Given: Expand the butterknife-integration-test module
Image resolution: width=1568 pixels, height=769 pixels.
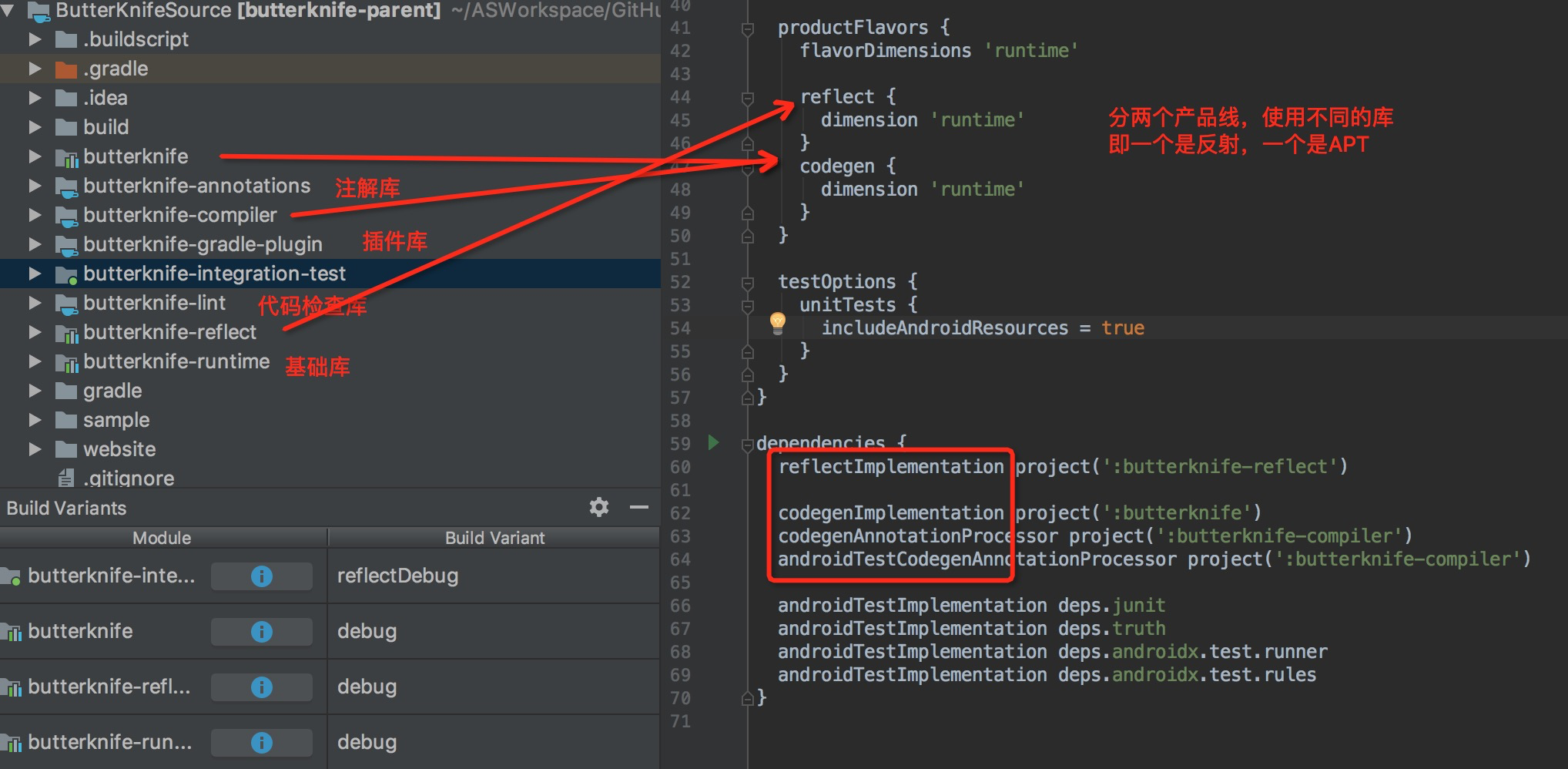Looking at the screenshot, I should pos(35,274).
